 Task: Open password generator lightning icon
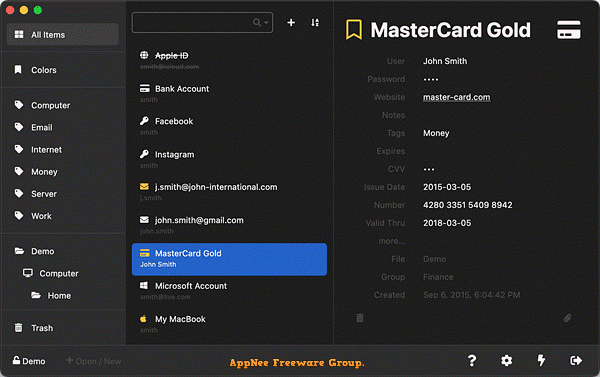click(x=541, y=360)
